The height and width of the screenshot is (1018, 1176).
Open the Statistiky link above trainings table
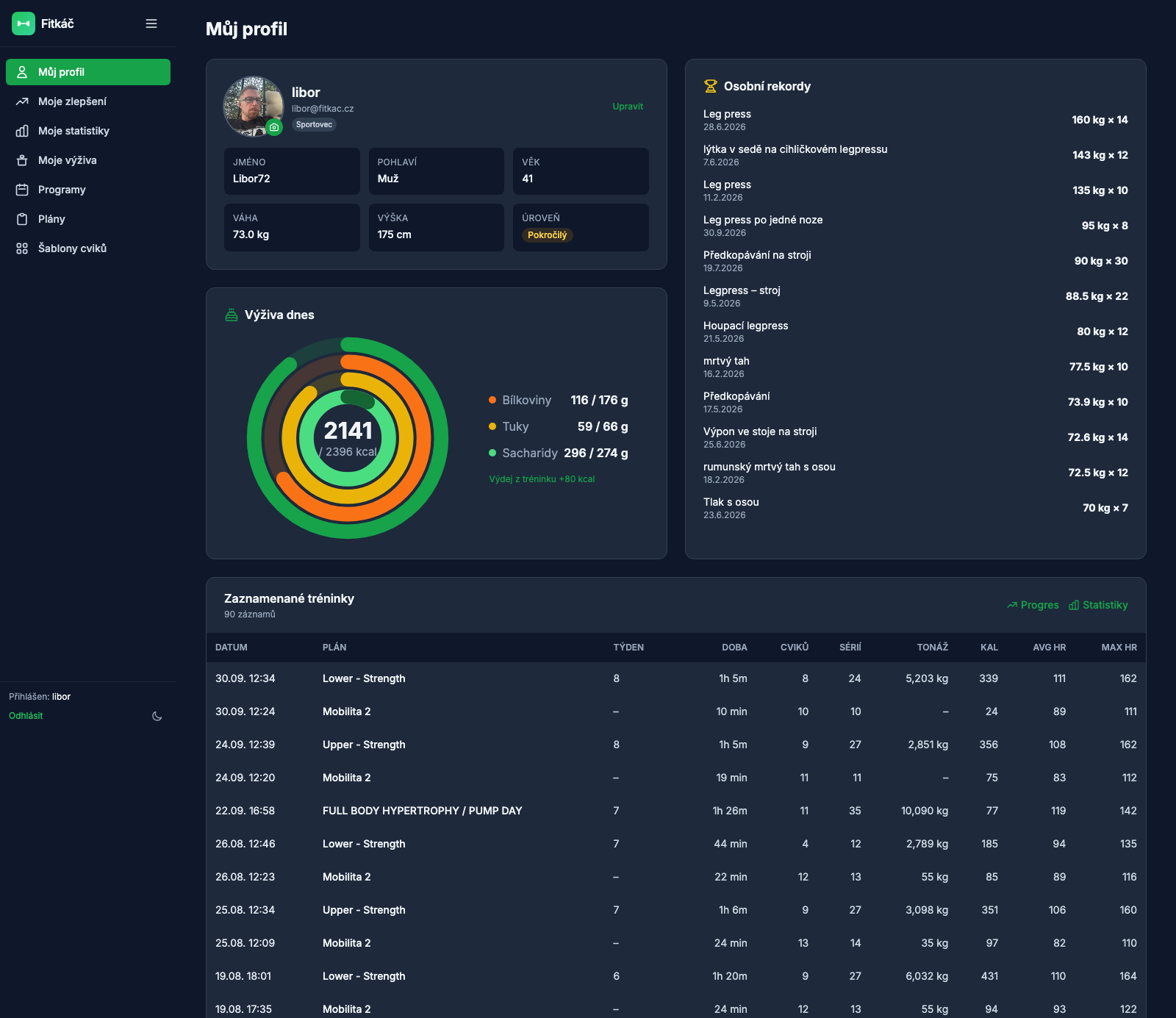(x=1098, y=605)
